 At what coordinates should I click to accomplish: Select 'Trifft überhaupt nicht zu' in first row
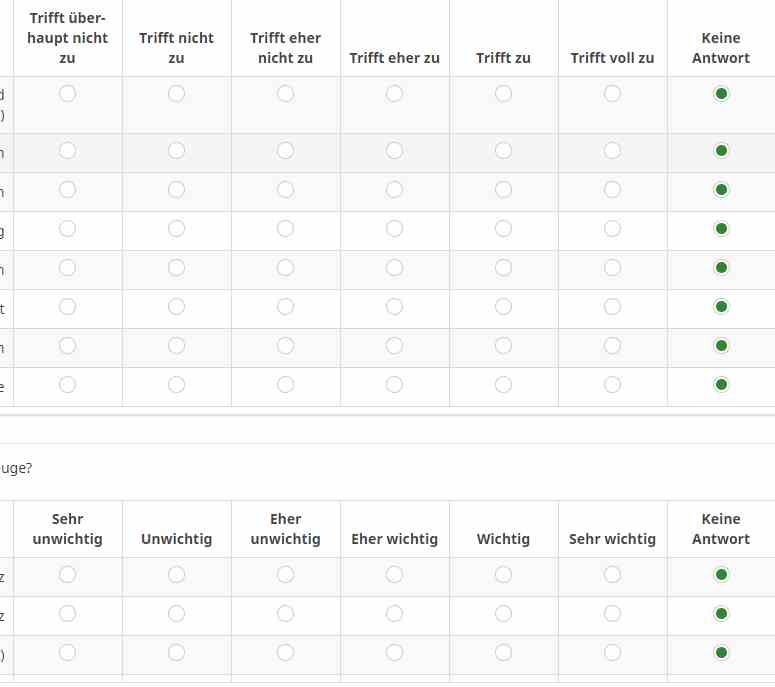67,94
